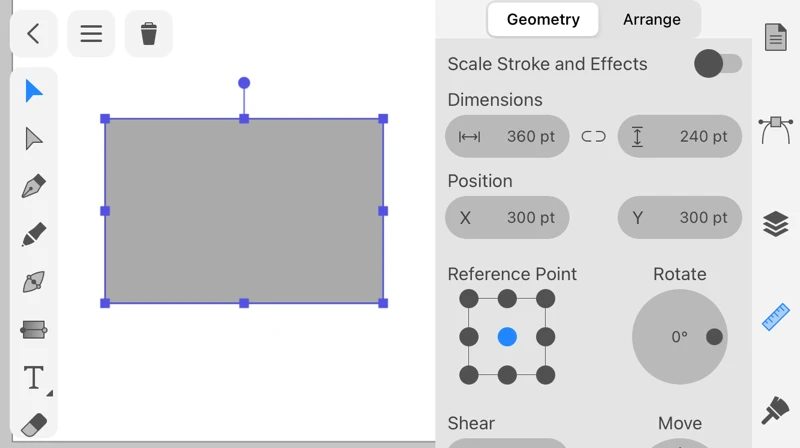800x448 pixels.
Task: Toggle the dimensions aspect ratio link
Action: tap(593, 137)
